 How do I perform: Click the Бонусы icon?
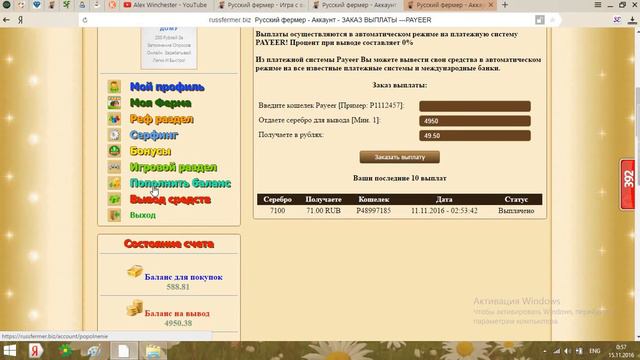114,151
